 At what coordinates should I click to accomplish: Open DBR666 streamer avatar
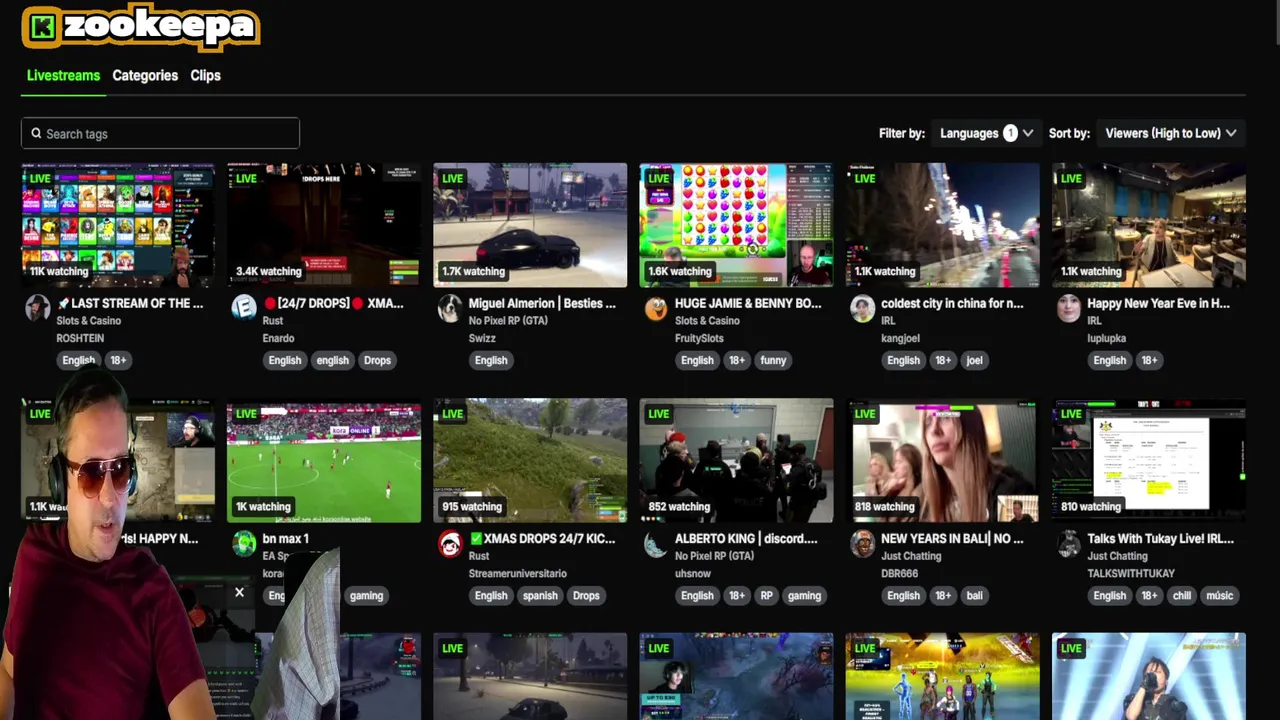pos(862,543)
